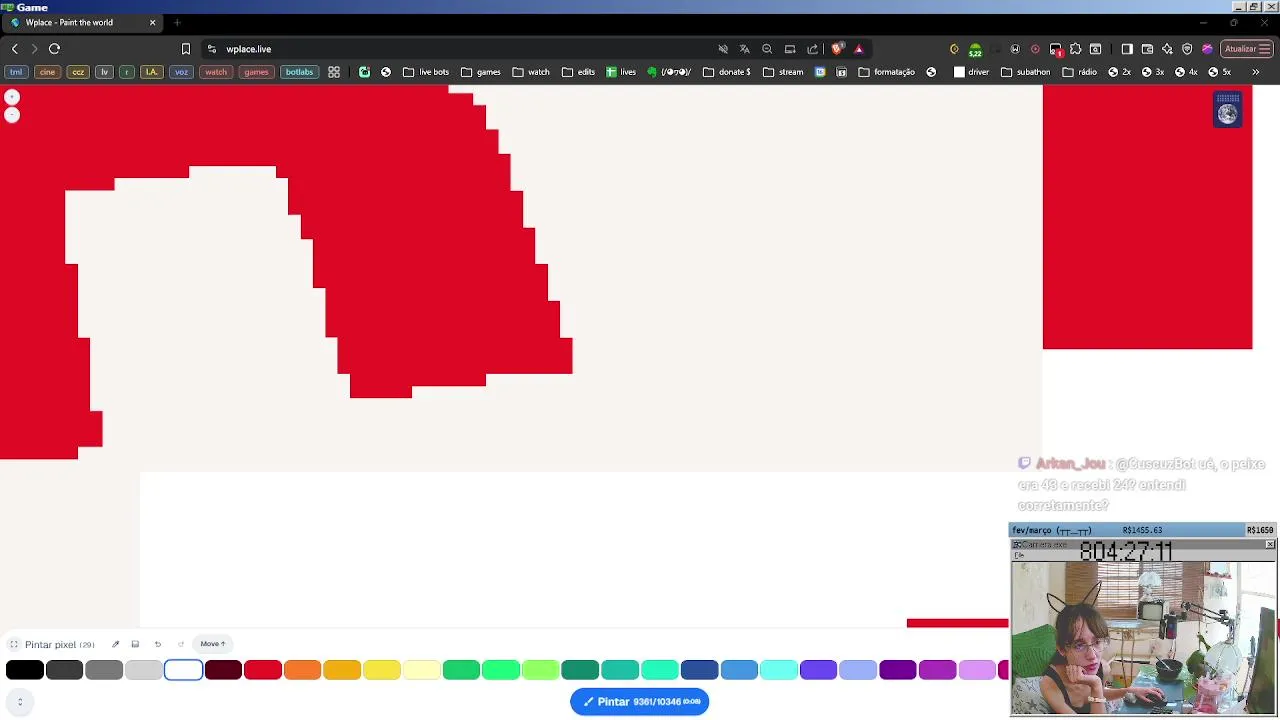
Task: Open the Brave wallet icon
Action: click(x=1147, y=49)
